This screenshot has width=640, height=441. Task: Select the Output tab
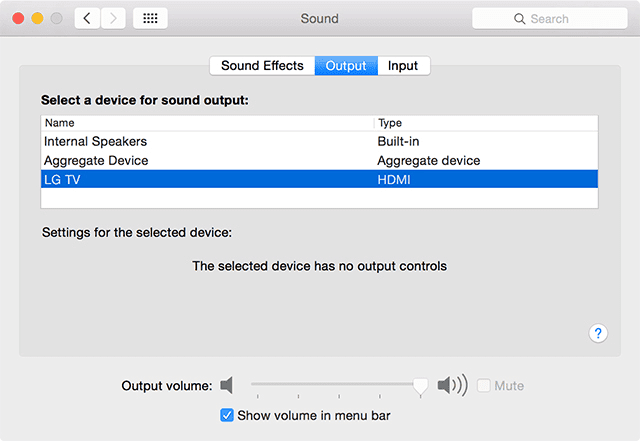(346, 66)
